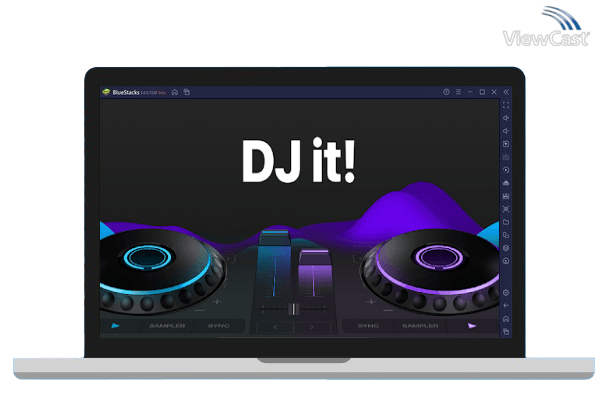Click the rotate screen icon in sidebar
This screenshot has height=414, width=602.
tap(506, 235)
